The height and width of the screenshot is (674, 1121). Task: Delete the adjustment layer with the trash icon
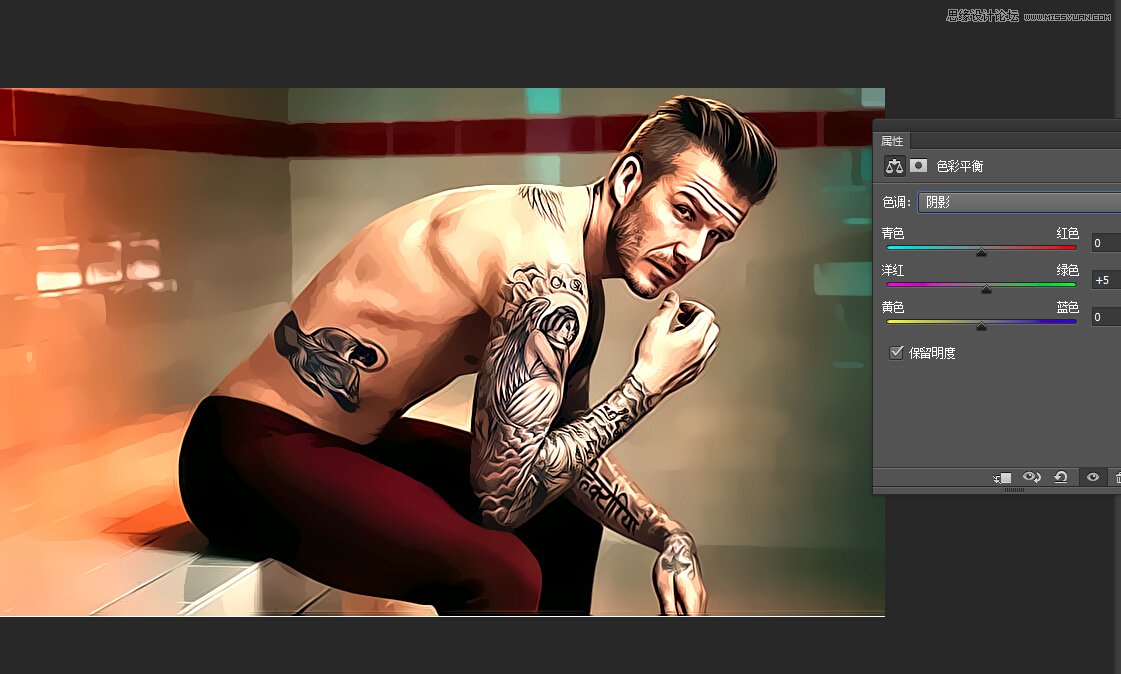tap(1117, 478)
